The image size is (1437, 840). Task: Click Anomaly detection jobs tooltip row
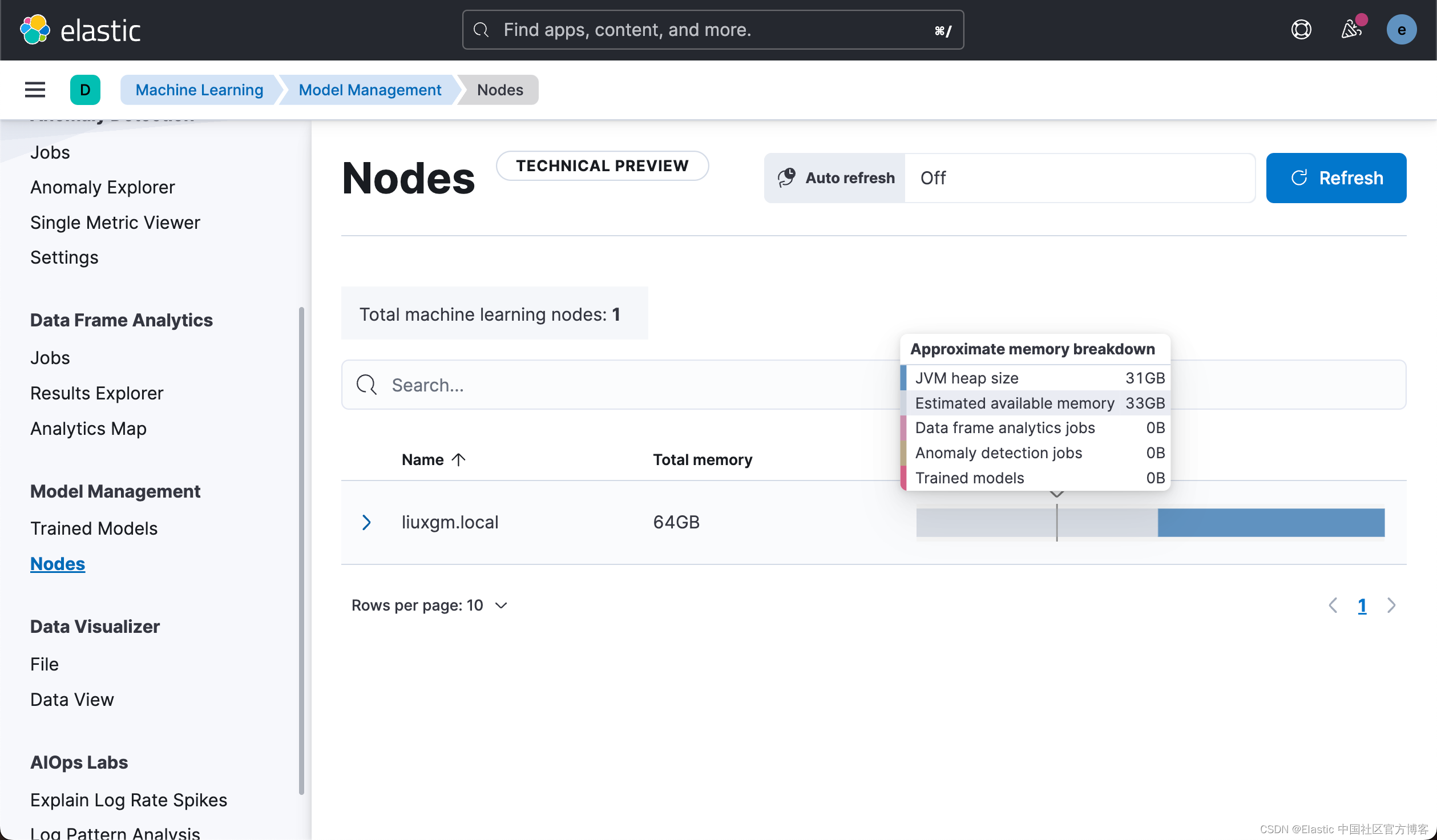point(1035,453)
